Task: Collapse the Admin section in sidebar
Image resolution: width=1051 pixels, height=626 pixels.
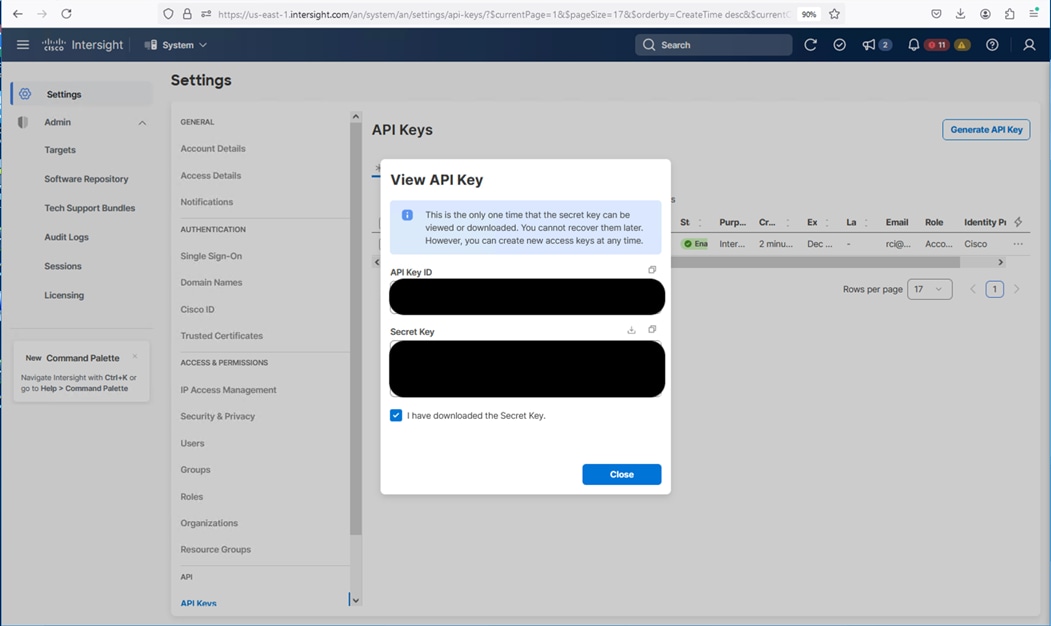Action: [142, 123]
